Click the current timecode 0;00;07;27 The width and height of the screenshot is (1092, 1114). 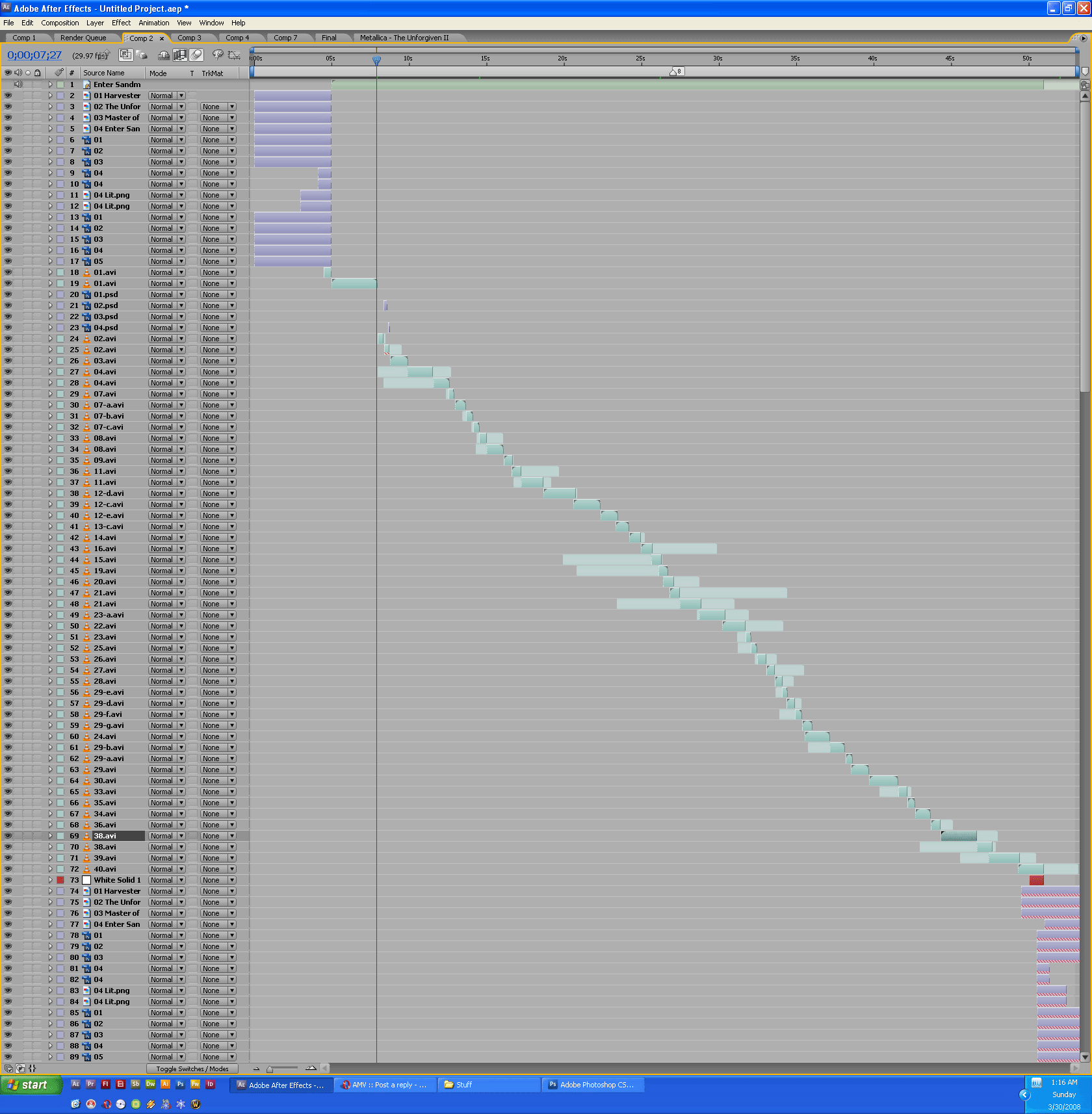click(x=34, y=55)
